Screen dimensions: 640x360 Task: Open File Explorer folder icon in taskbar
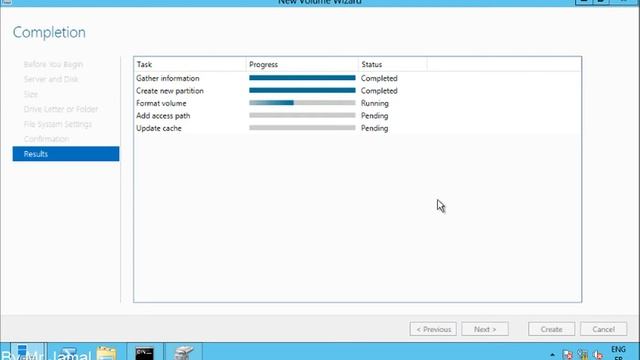coord(106,353)
